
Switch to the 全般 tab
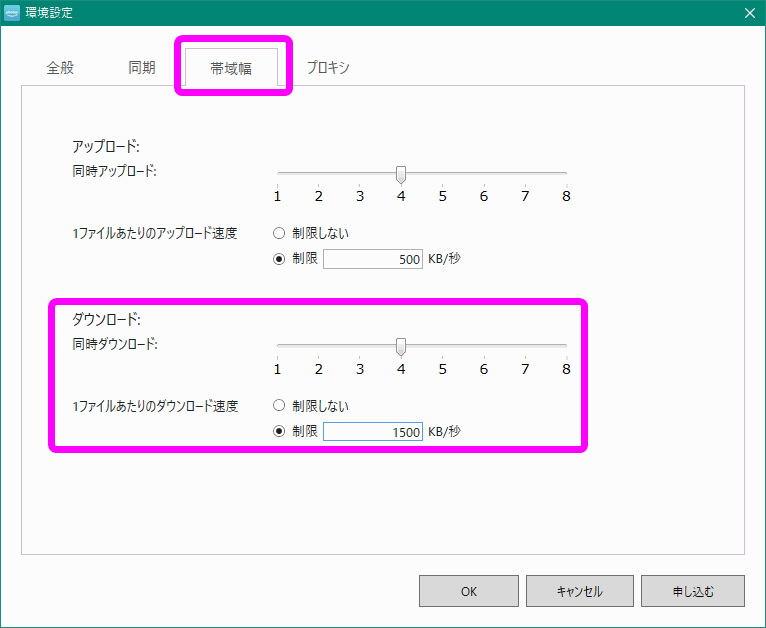(x=60, y=67)
